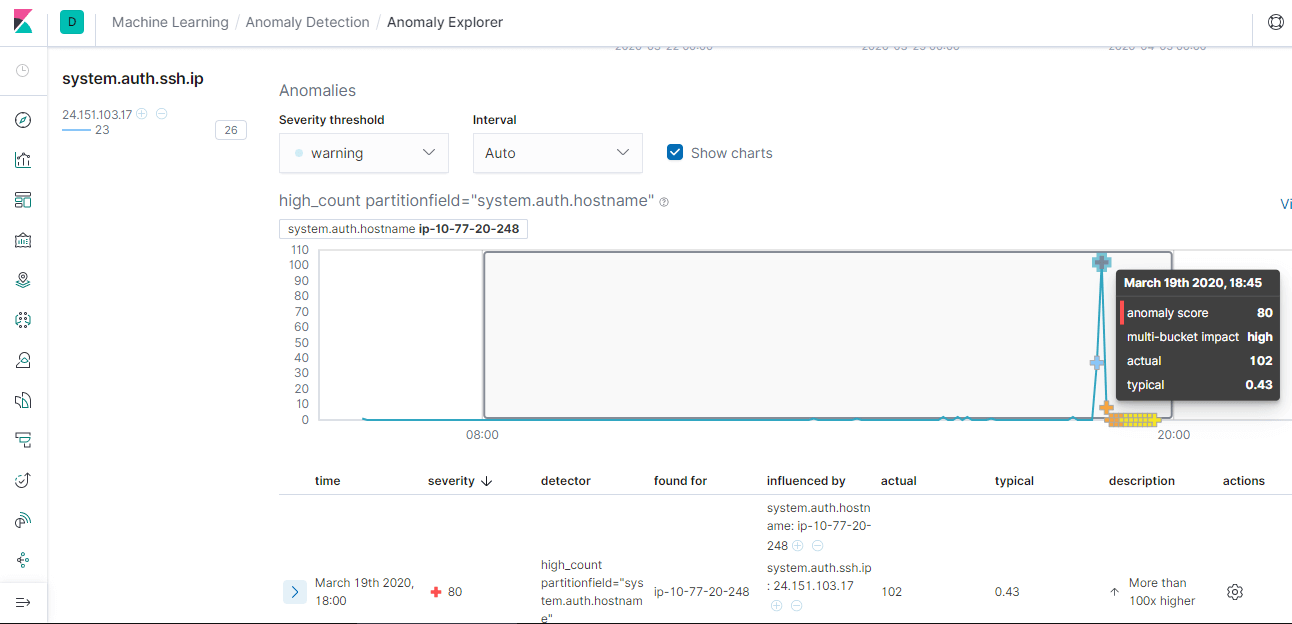This screenshot has width=1292, height=624.
Task: Go to Anomaly Detection breadcrumb
Action: (x=307, y=22)
